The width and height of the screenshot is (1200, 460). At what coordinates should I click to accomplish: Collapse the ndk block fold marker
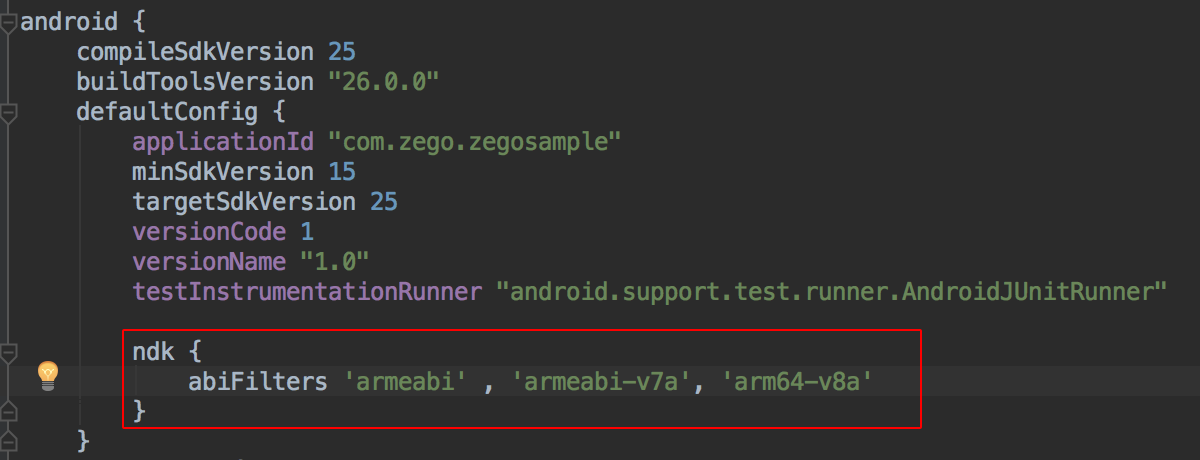tap(8, 353)
